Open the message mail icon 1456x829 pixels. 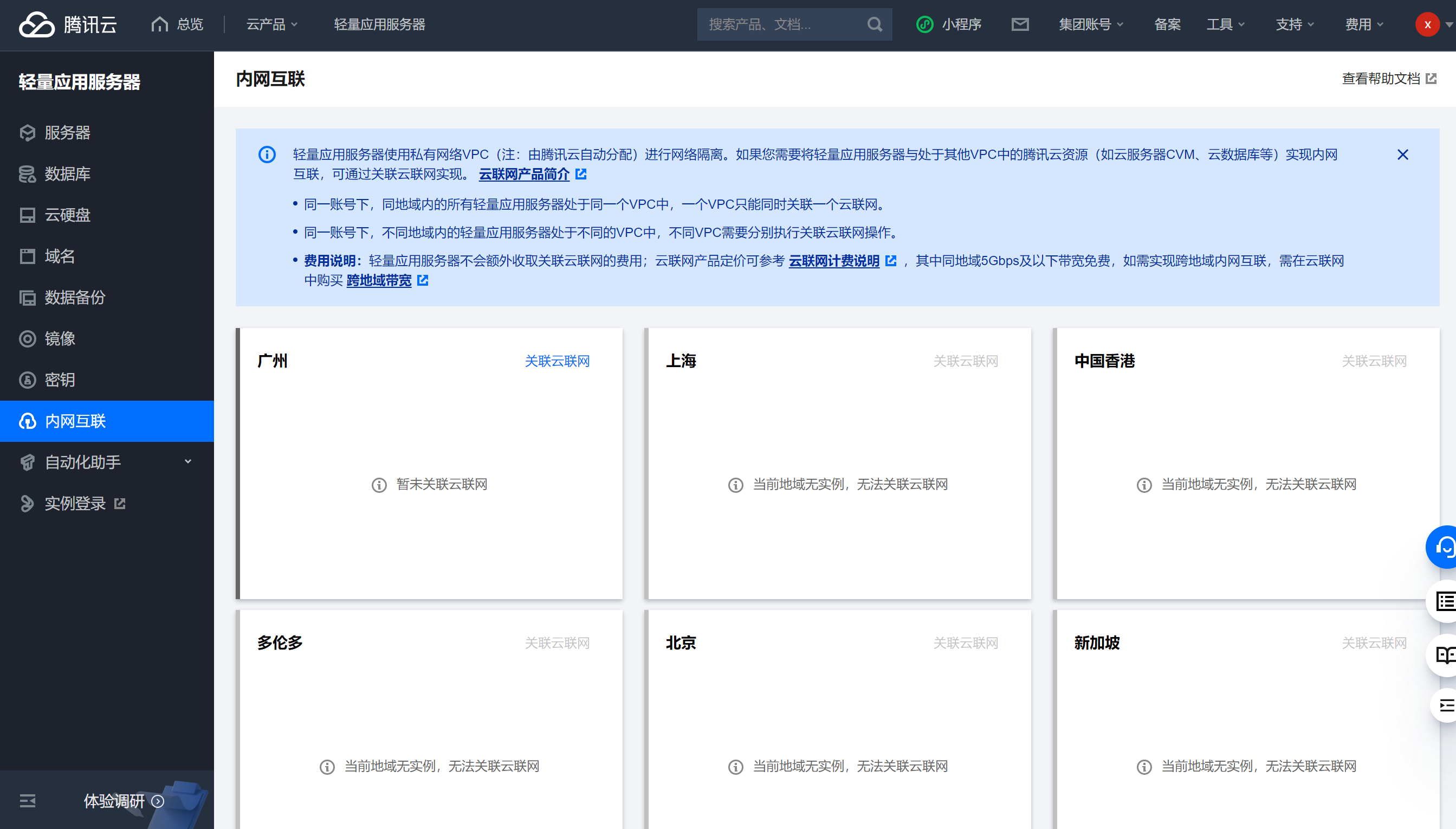point(1020,24)
